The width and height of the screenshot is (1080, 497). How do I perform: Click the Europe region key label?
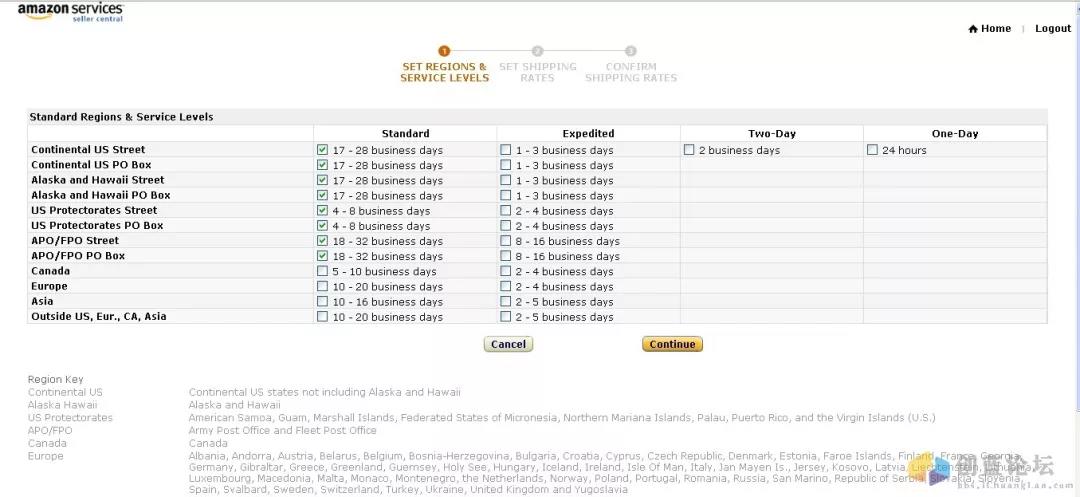click(x=45, y=456)
